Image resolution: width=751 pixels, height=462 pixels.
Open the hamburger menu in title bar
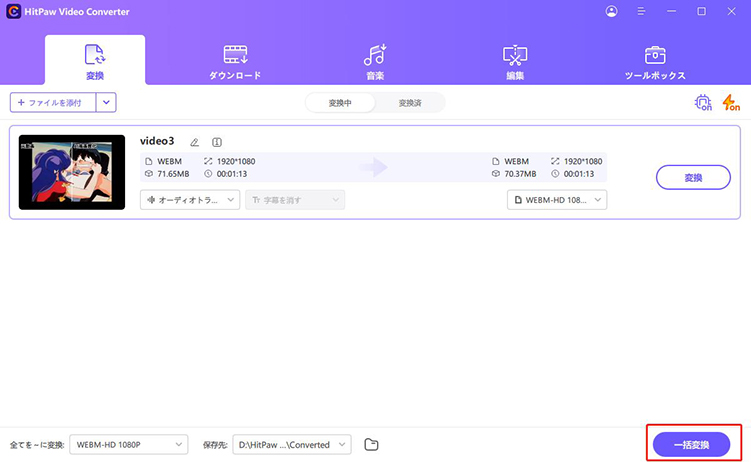click(641, 11)
